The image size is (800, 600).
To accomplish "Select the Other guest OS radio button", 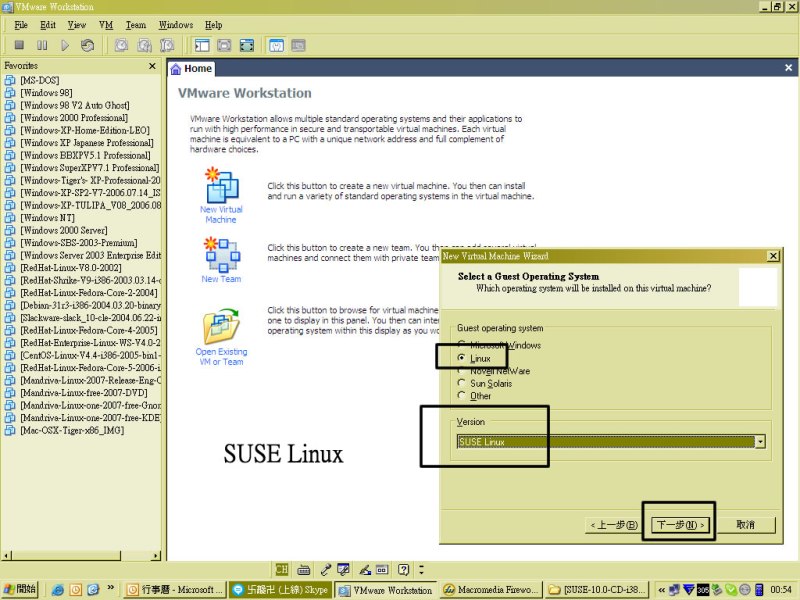I will pyautogui.click(x=461, y=395).
